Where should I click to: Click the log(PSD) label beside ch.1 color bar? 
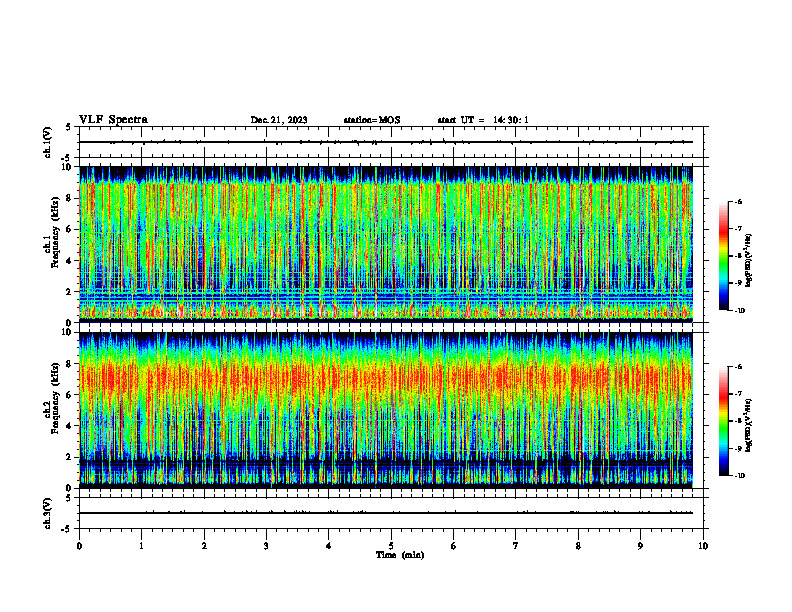(x=749, y=261)
